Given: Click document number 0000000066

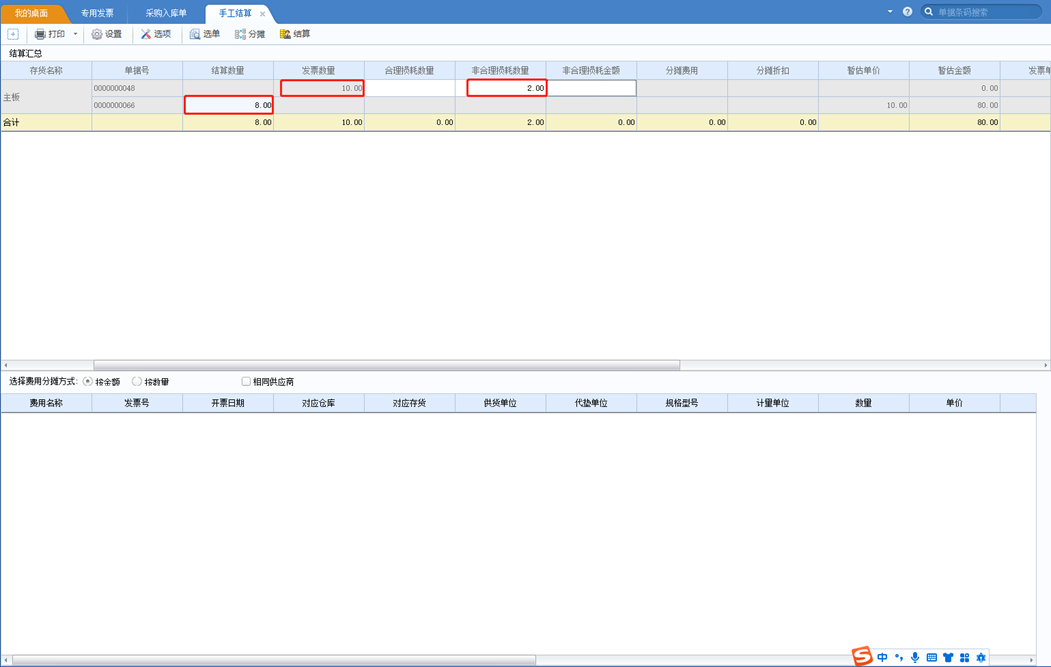Looking at the screenshot, I should pyautogui.click(x=115, y=105).
